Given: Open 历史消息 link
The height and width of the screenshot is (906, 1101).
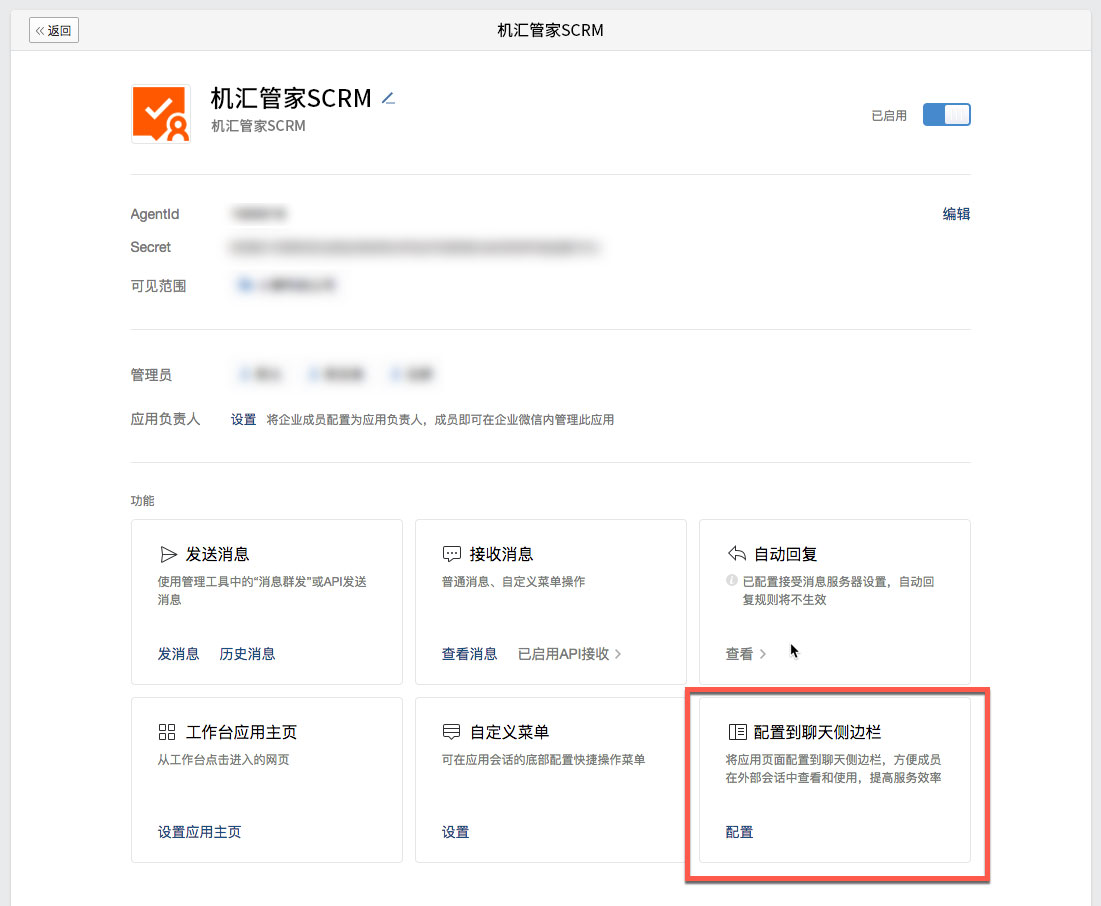Looking at the screenshot, I should click(247, 654).
